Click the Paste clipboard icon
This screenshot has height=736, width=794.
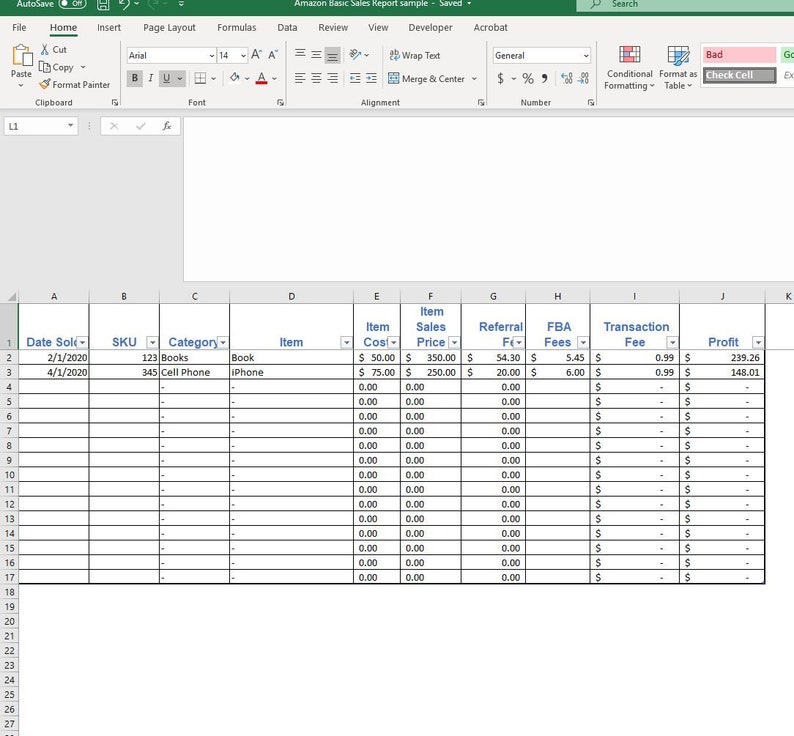click(x=22, y=55)
